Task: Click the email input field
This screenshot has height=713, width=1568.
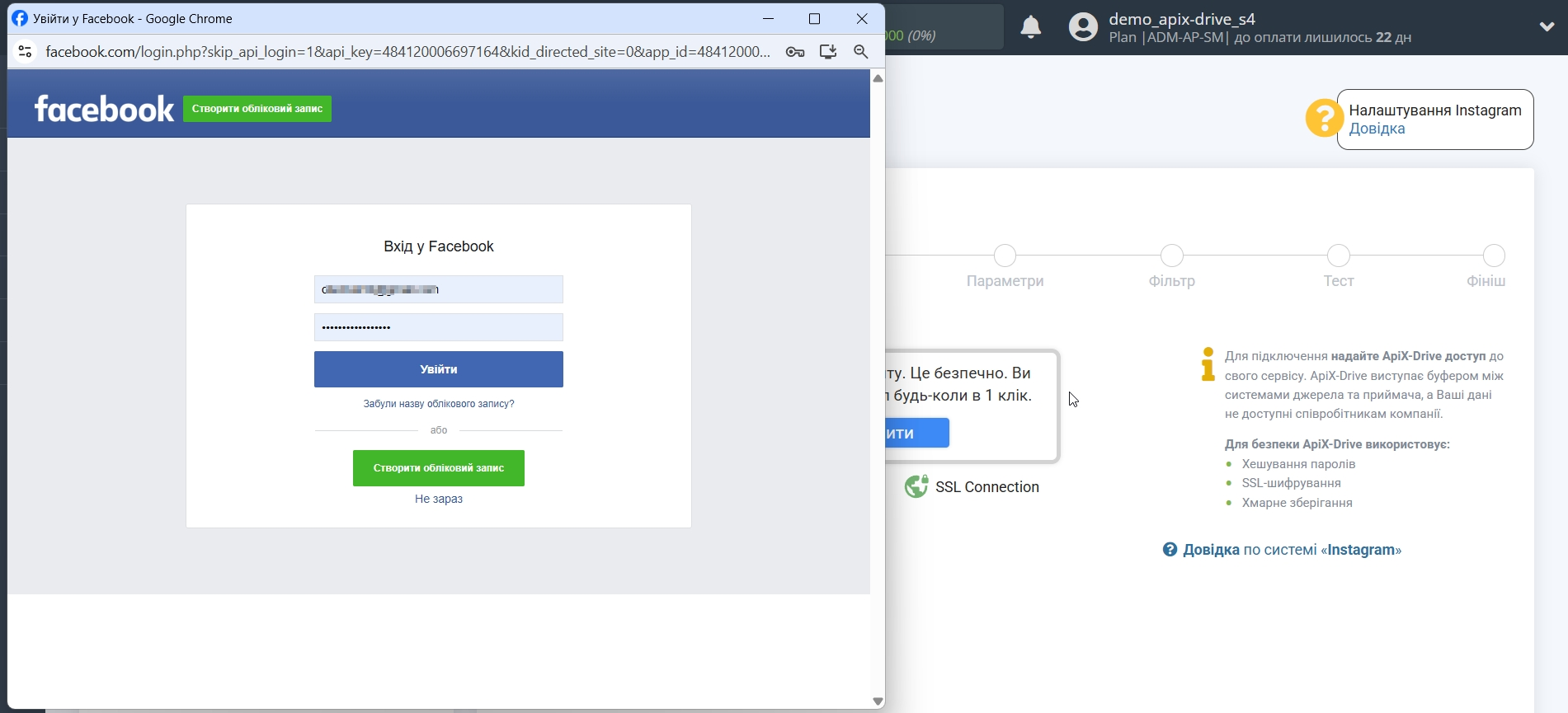Action: click(439, 289)
